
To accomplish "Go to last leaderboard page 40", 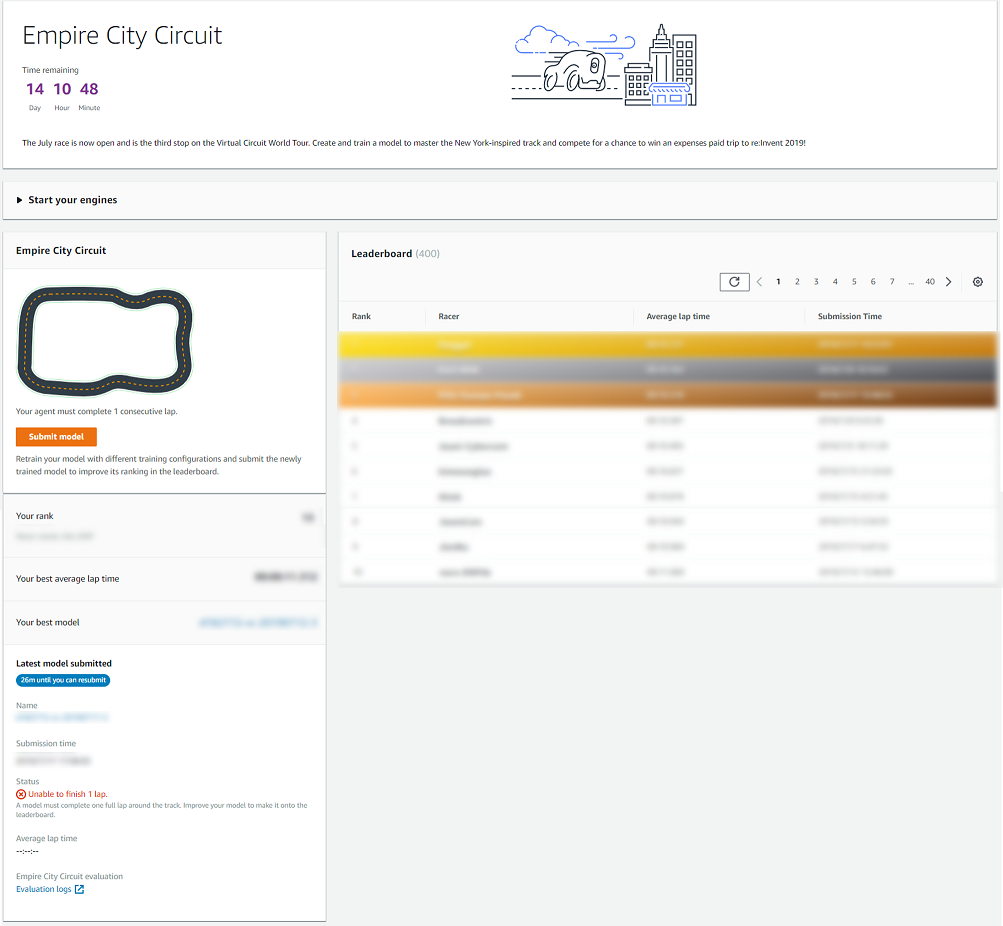I will click(930, 282).
